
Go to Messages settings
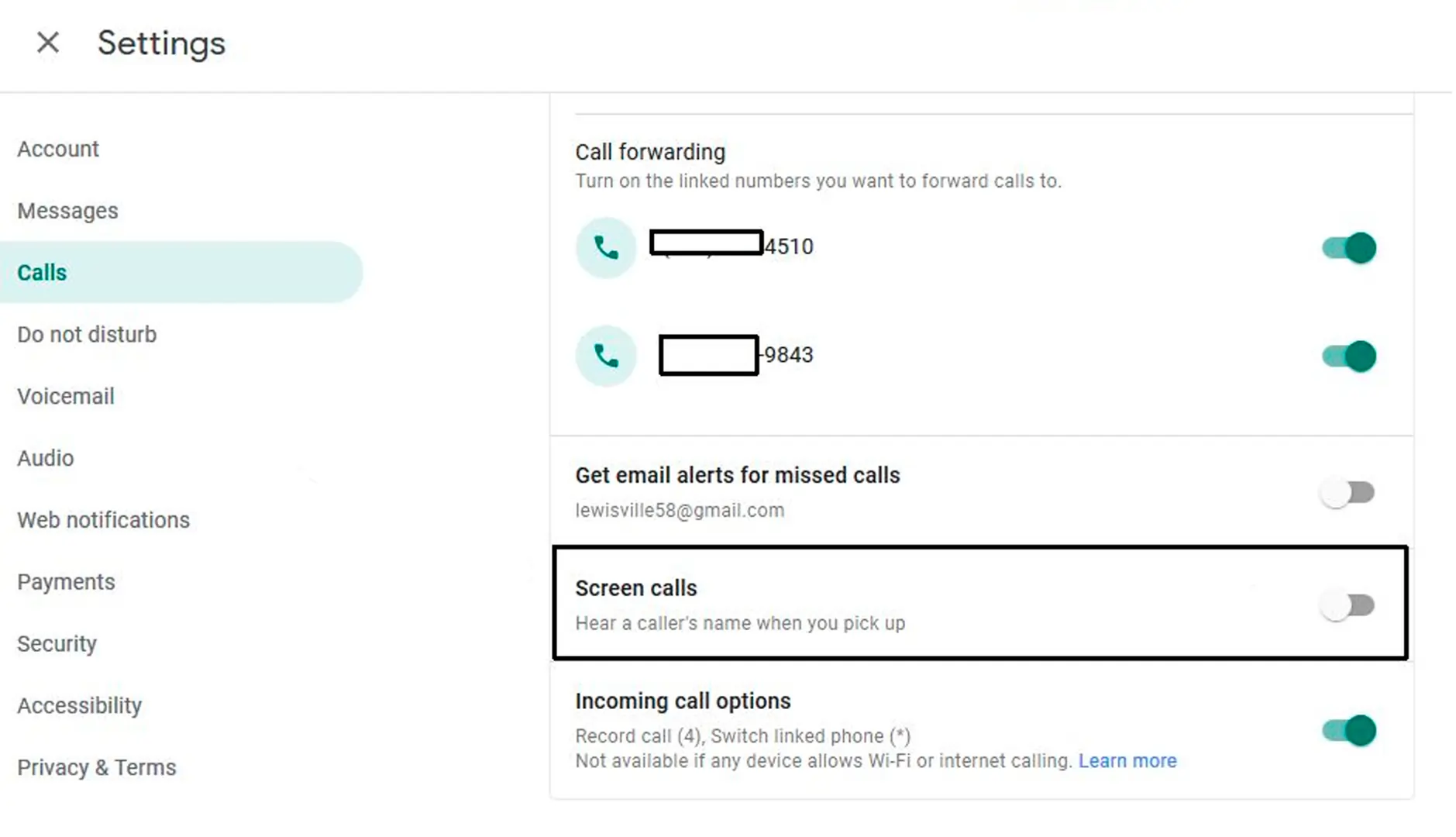pos(67,211)
